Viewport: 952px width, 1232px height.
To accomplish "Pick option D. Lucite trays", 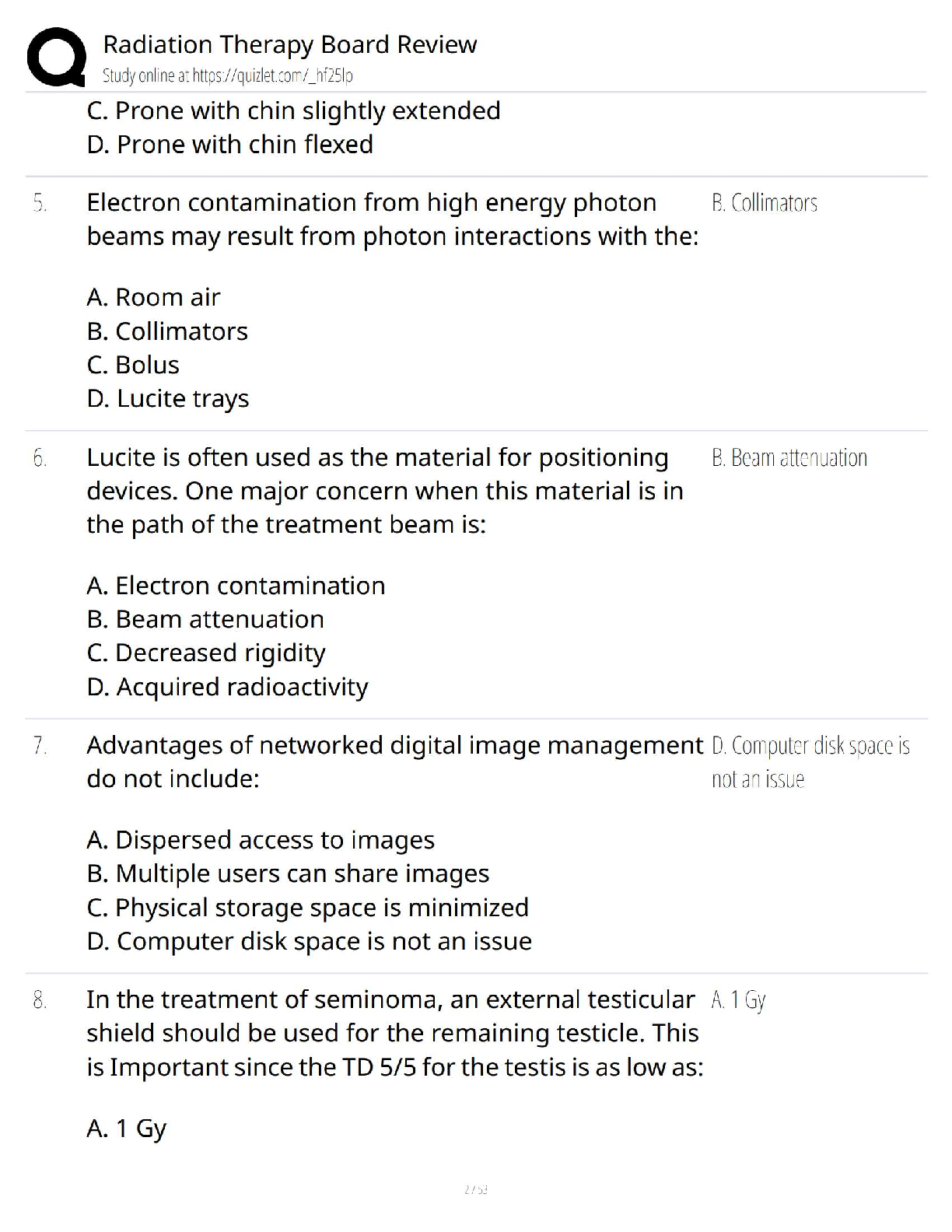I will [168, 398].
